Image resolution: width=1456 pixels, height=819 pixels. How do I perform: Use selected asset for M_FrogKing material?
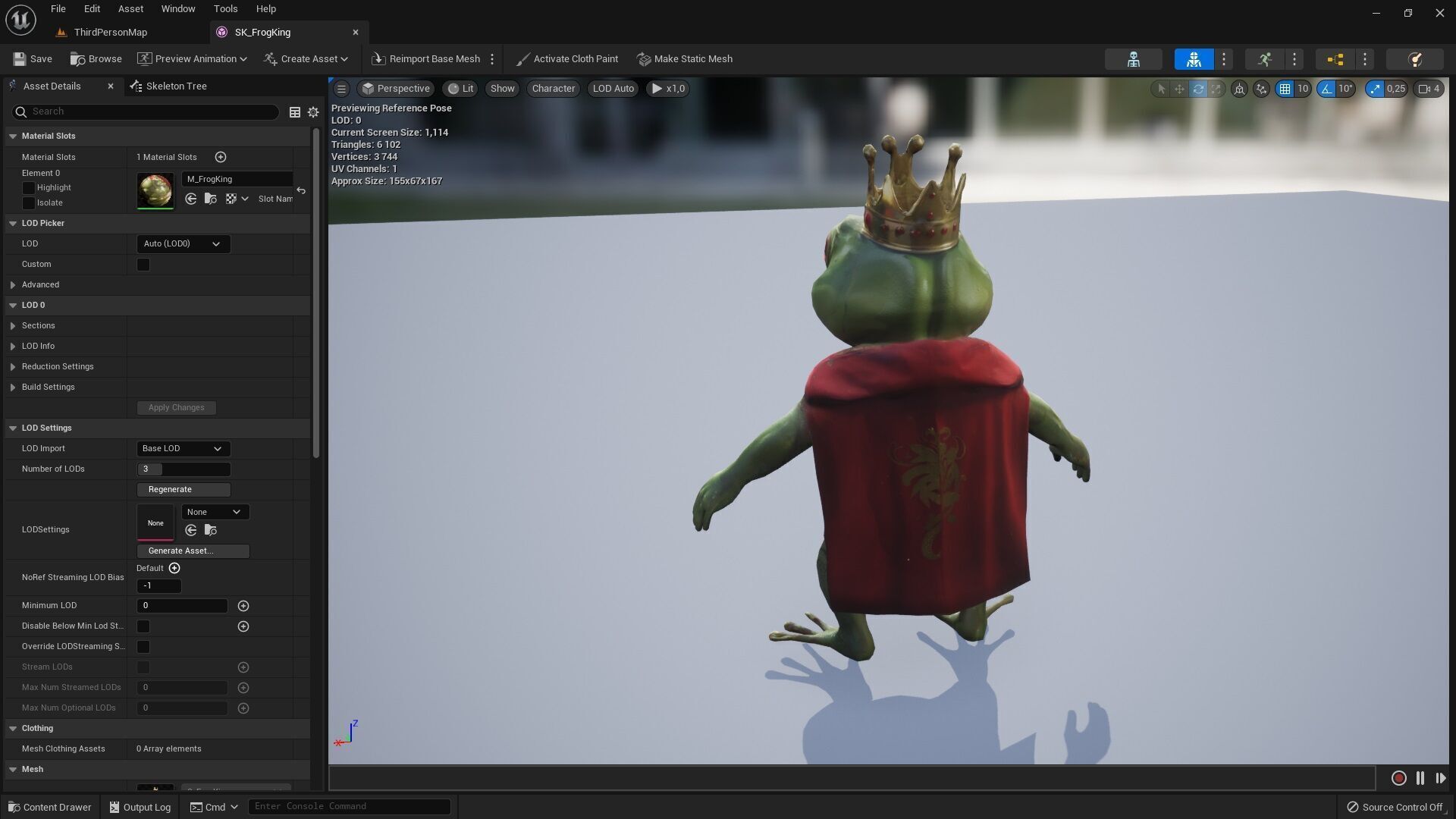[x=191, y=199]
